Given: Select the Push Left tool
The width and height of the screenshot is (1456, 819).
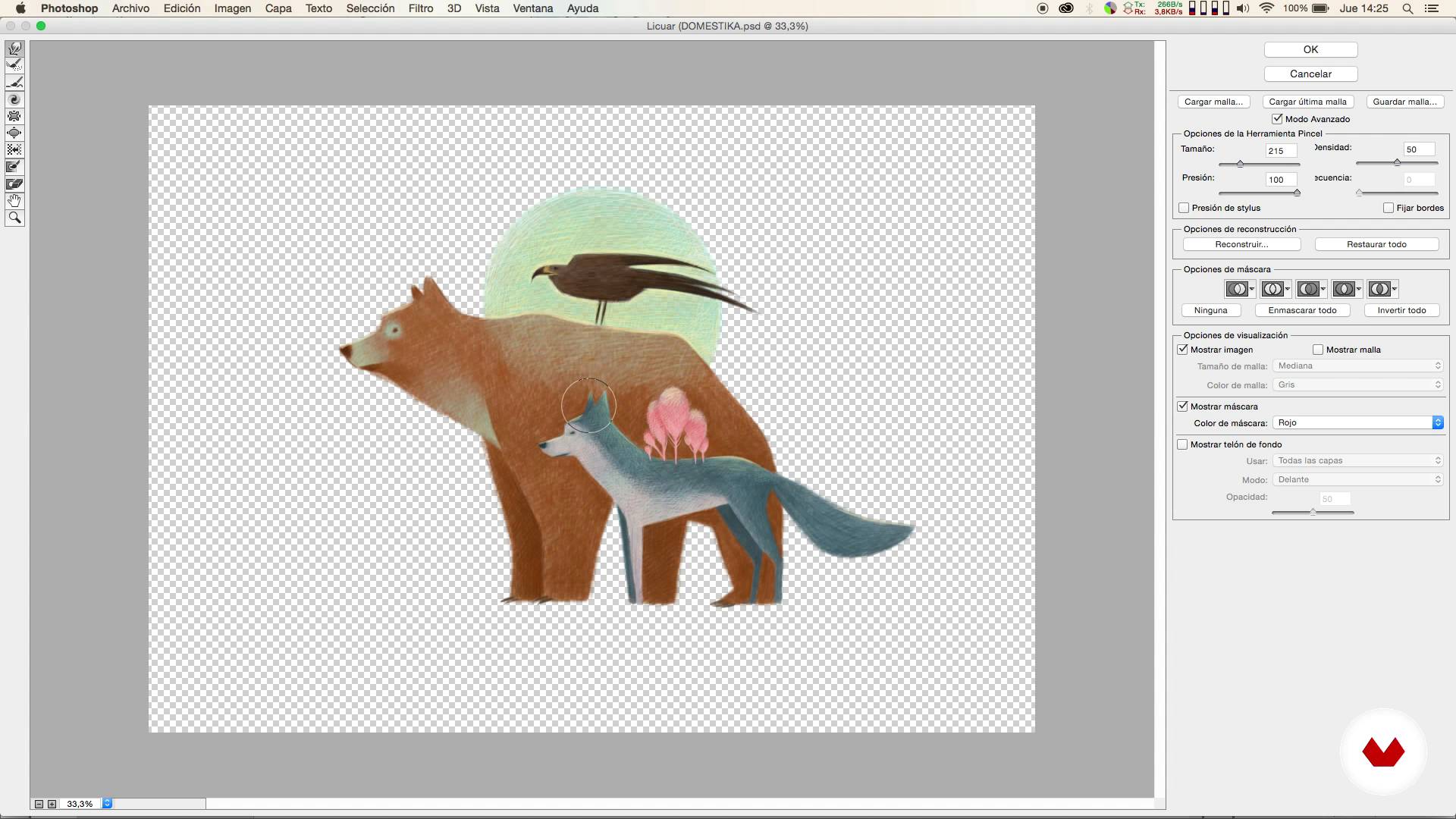Looking at the screenshot, I should point(14,150).
